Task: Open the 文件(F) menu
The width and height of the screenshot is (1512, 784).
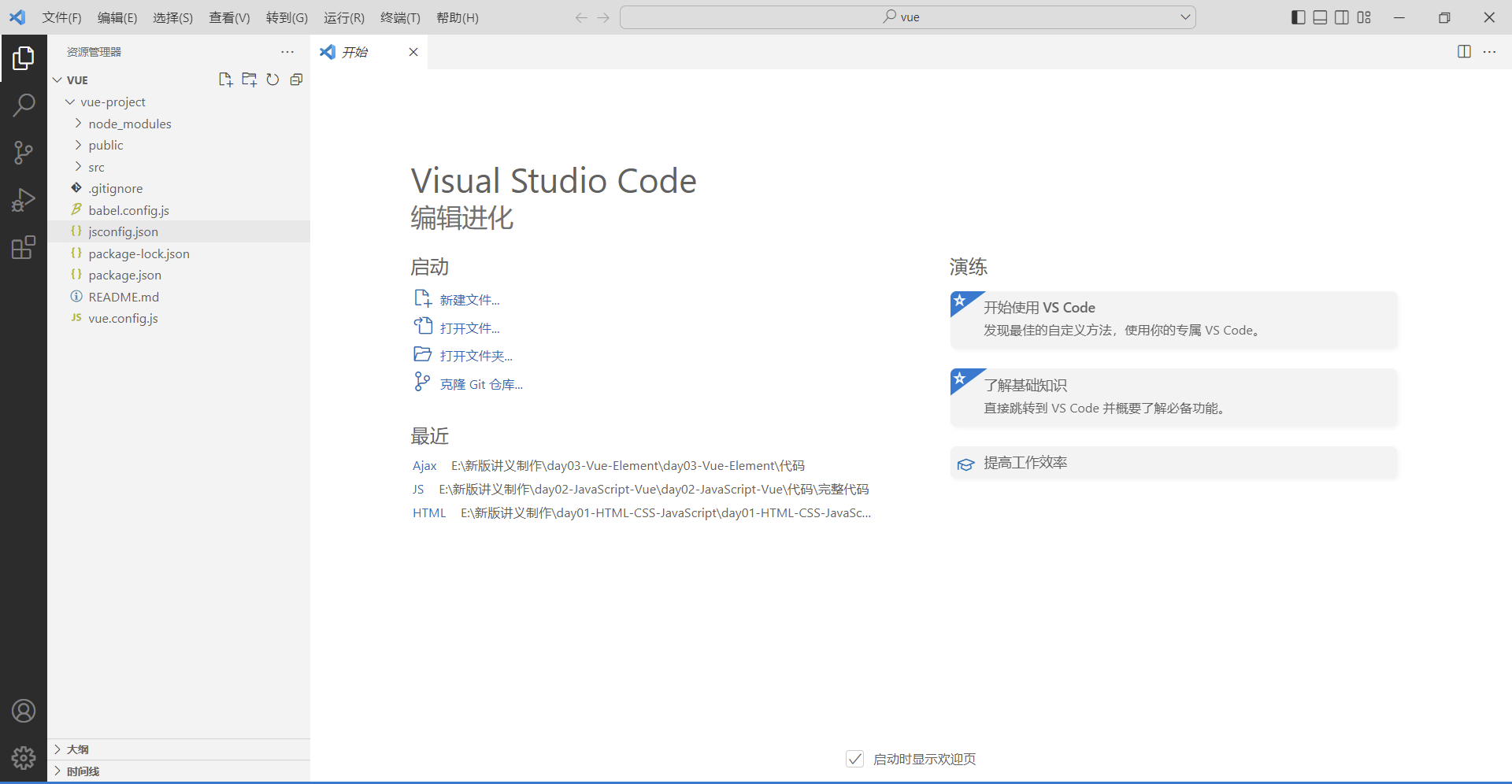Action: click(61, 17)
